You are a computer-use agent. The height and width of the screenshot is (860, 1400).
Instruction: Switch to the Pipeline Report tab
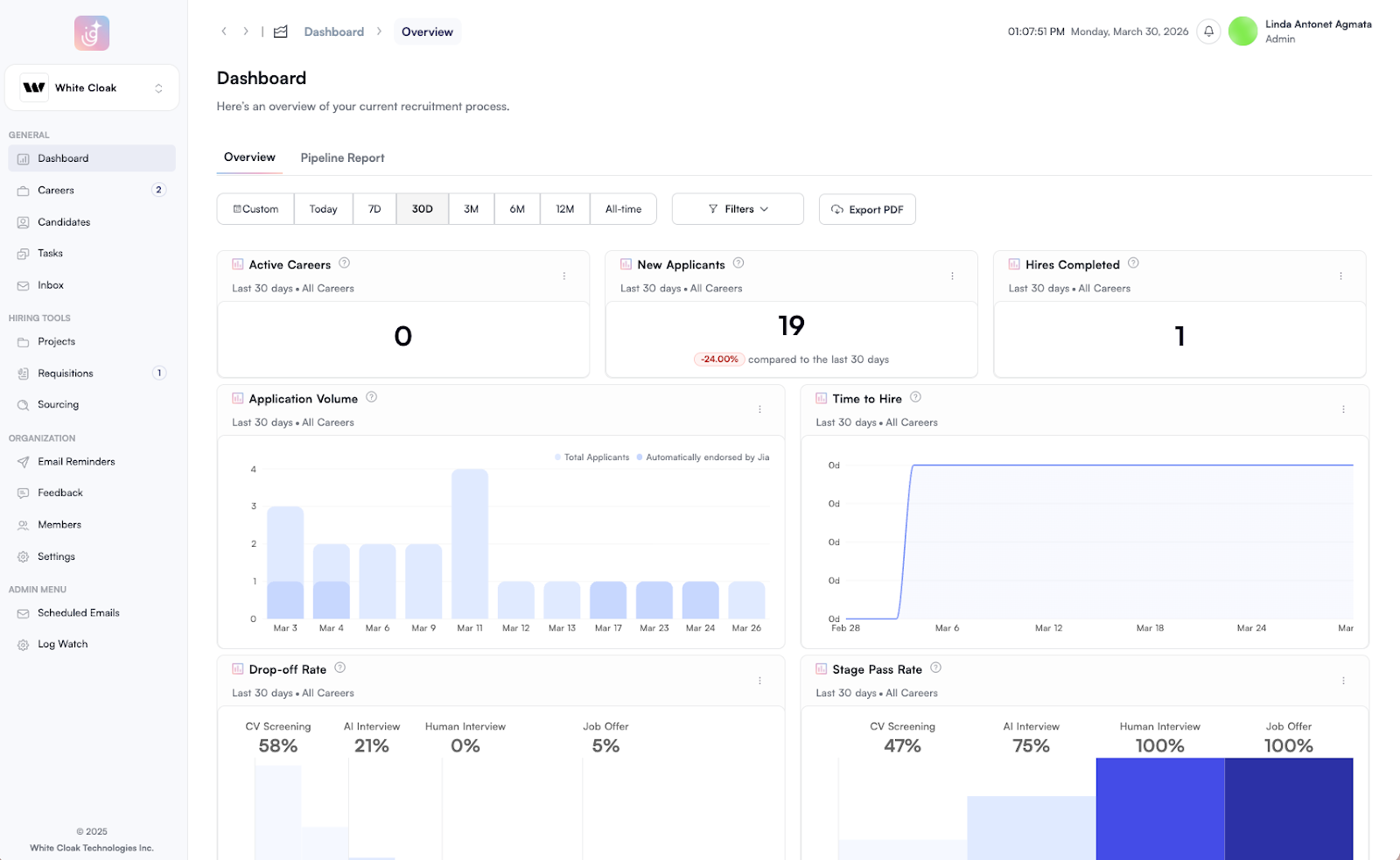click(x=342, y=157)
